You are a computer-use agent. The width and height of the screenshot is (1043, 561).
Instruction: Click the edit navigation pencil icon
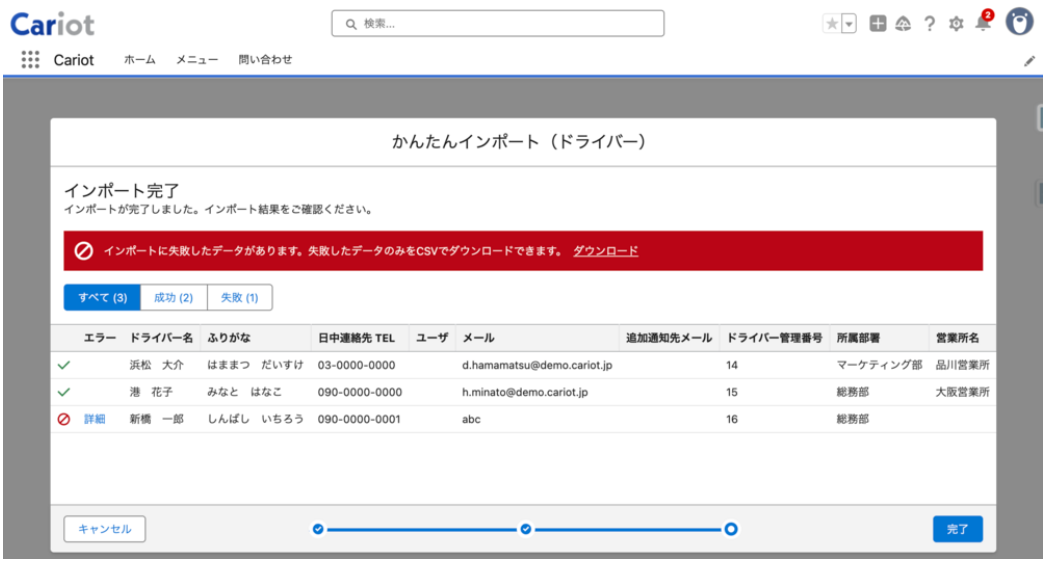[1029, 61]
